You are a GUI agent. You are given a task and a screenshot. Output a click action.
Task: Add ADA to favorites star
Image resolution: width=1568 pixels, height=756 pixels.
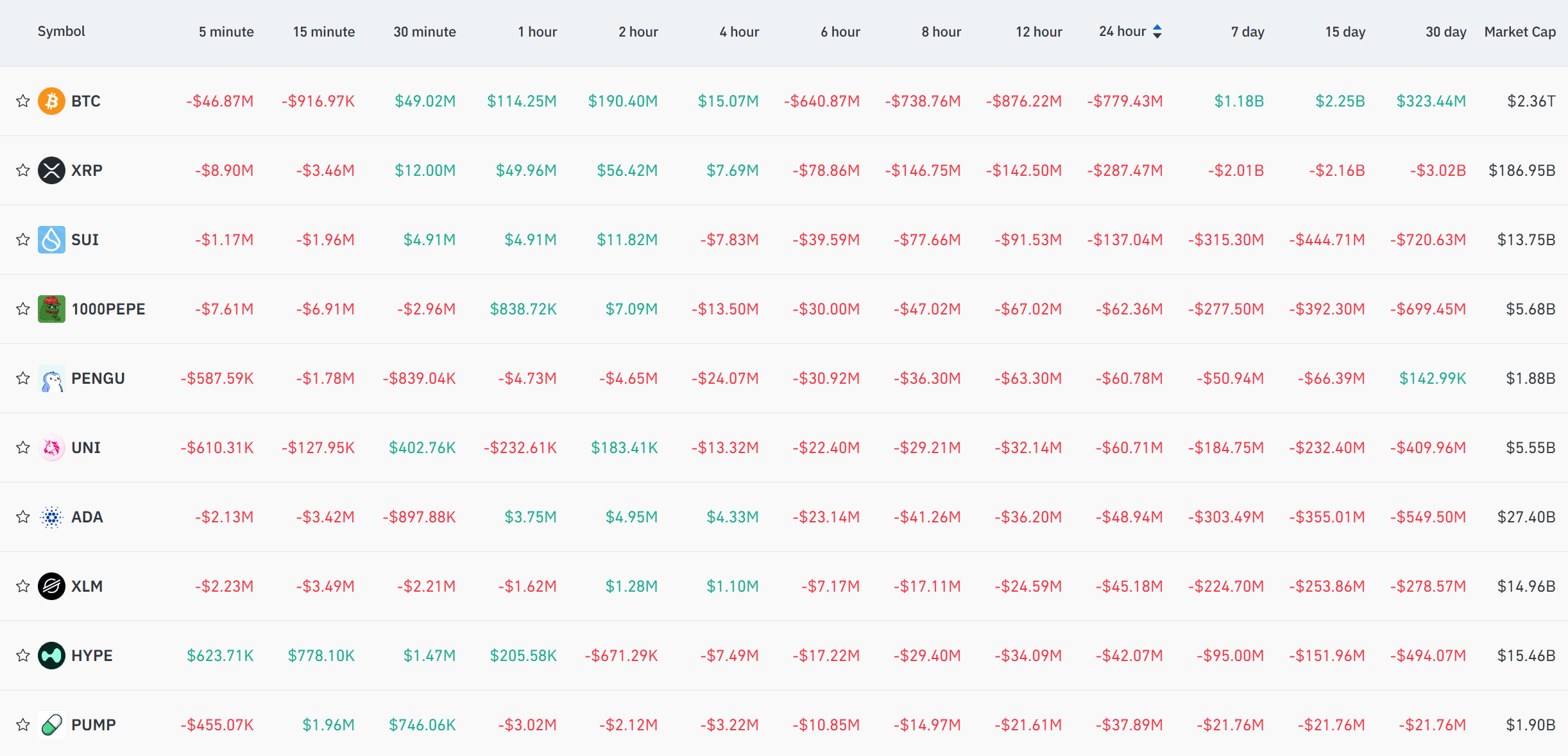coord(23,517)
